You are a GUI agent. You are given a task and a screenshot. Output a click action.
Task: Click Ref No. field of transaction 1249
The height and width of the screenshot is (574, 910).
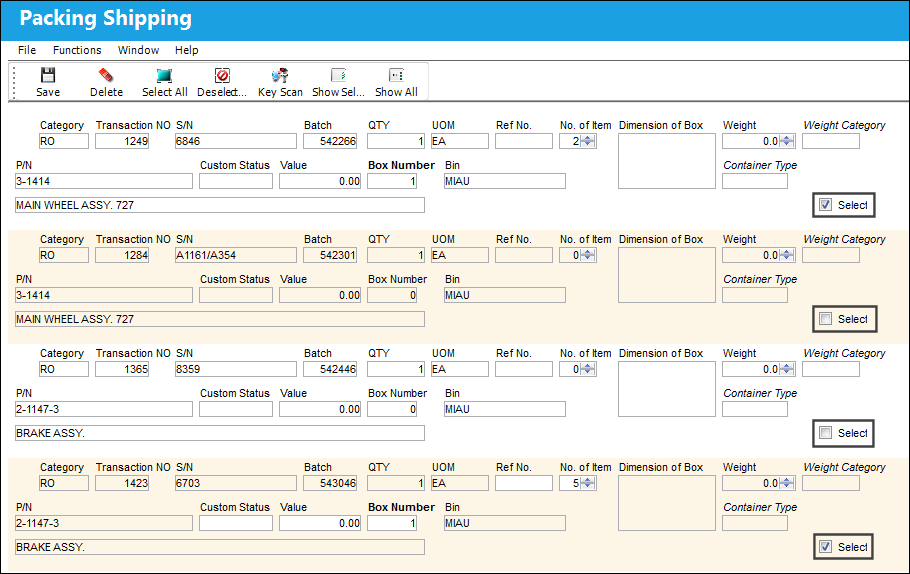pyautogui.click(x=523, y=141)
